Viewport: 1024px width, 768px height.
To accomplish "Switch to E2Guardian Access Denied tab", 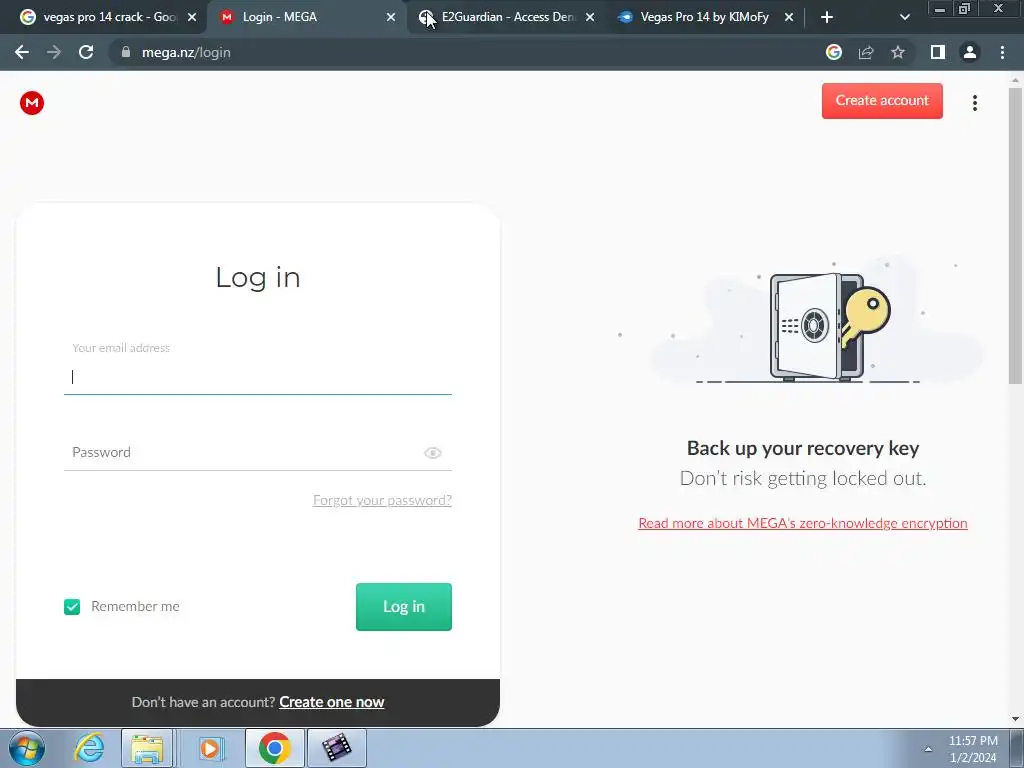I will [506, 17].
